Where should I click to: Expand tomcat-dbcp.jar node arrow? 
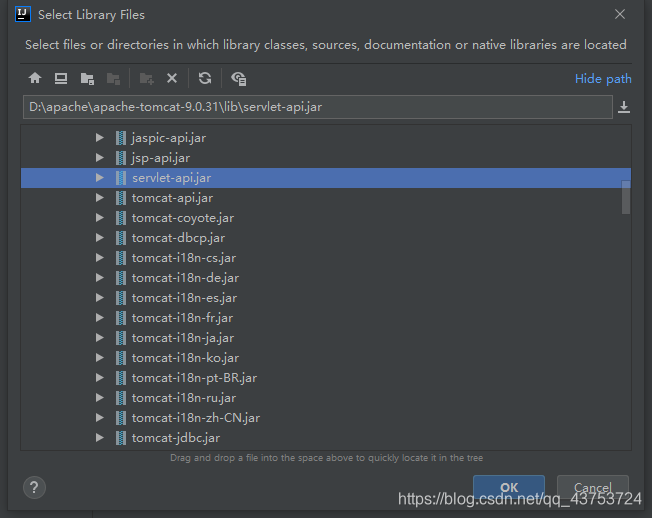click(x=100, y=237)
